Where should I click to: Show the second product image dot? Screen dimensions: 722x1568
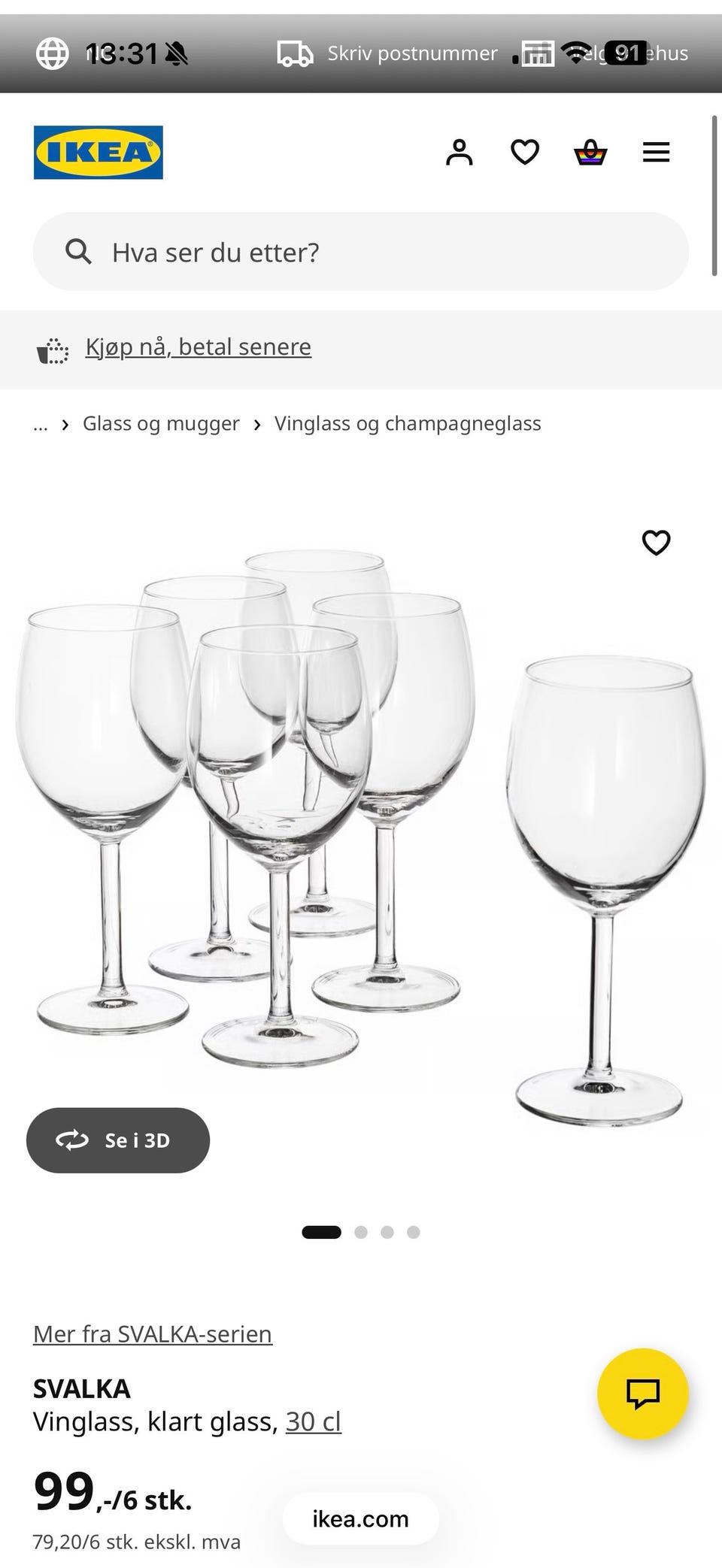click(x=361, y=1232)
